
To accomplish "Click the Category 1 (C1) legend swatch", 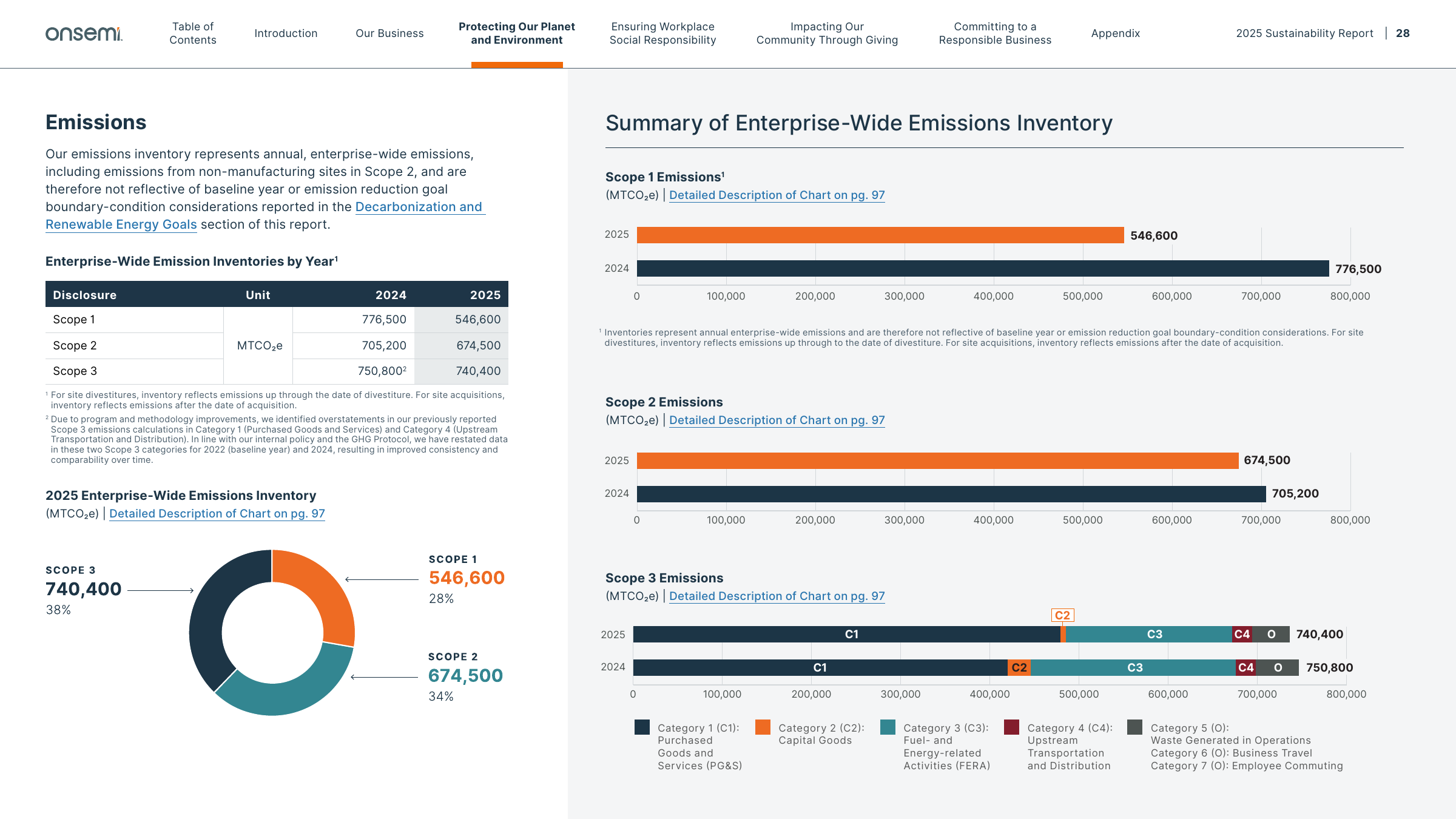I will (642, 727).
